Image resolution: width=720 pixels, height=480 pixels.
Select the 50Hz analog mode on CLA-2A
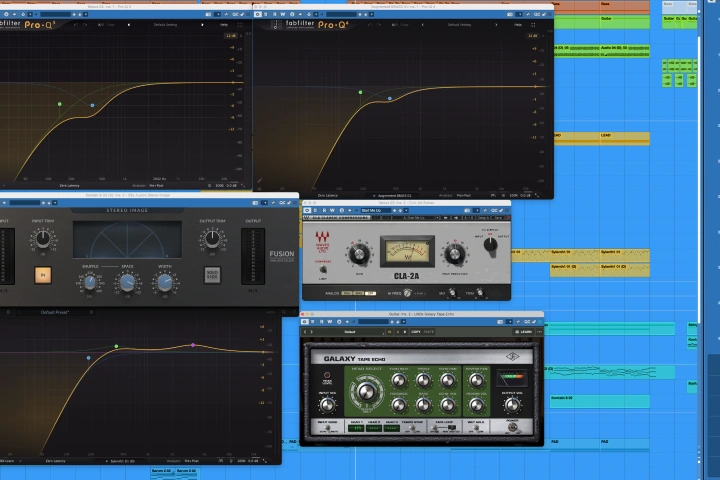pos(346,294)
